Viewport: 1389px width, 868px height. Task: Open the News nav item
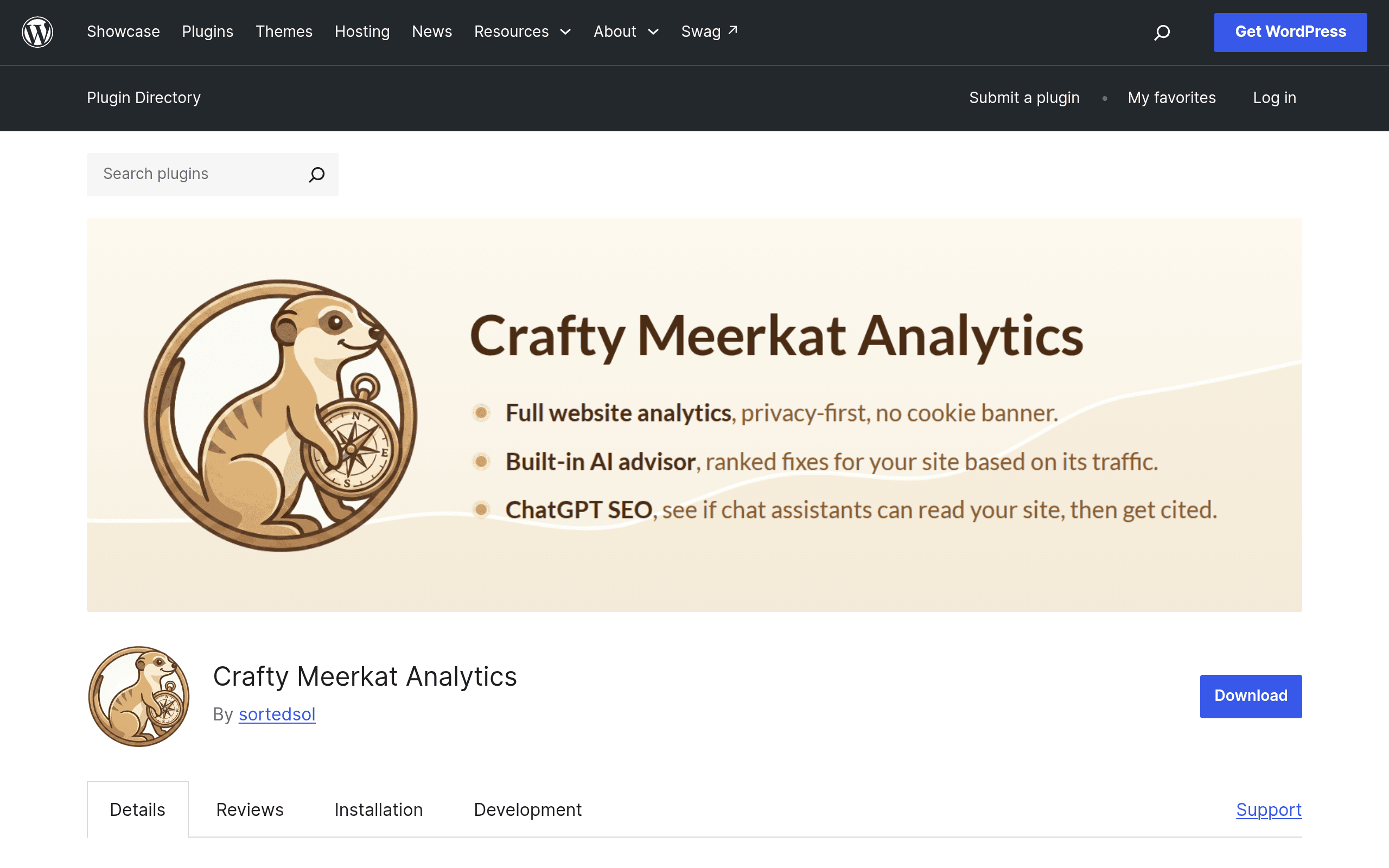pos(432,31)
